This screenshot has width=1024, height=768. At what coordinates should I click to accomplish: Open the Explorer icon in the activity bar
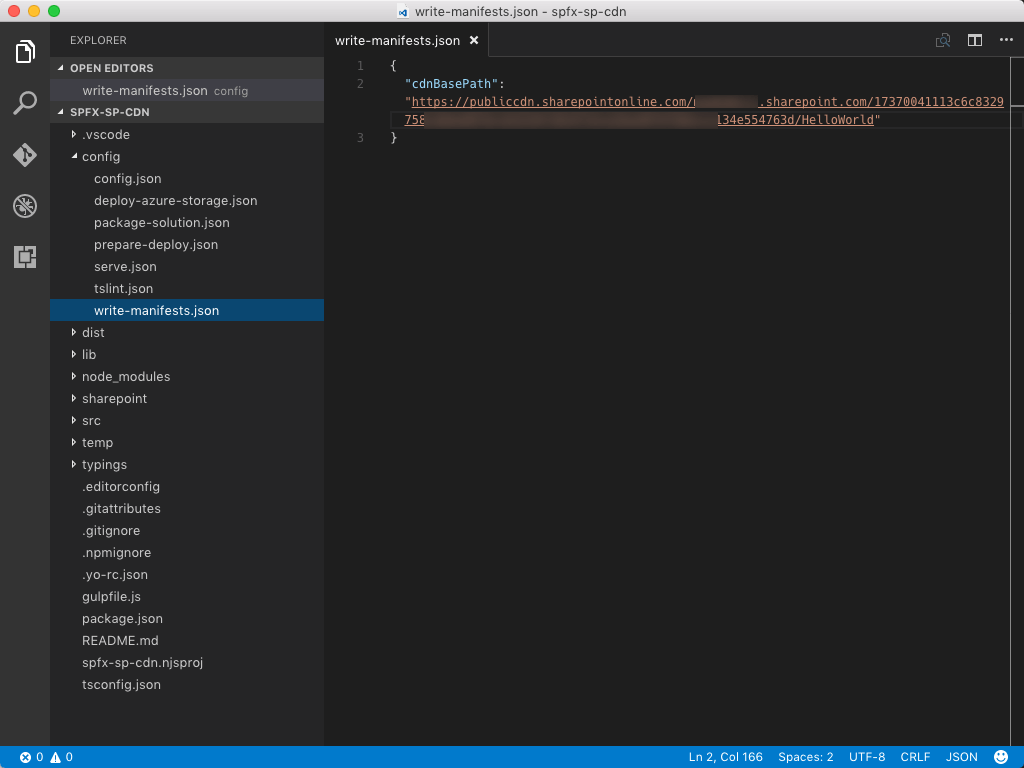pos(25,51)
